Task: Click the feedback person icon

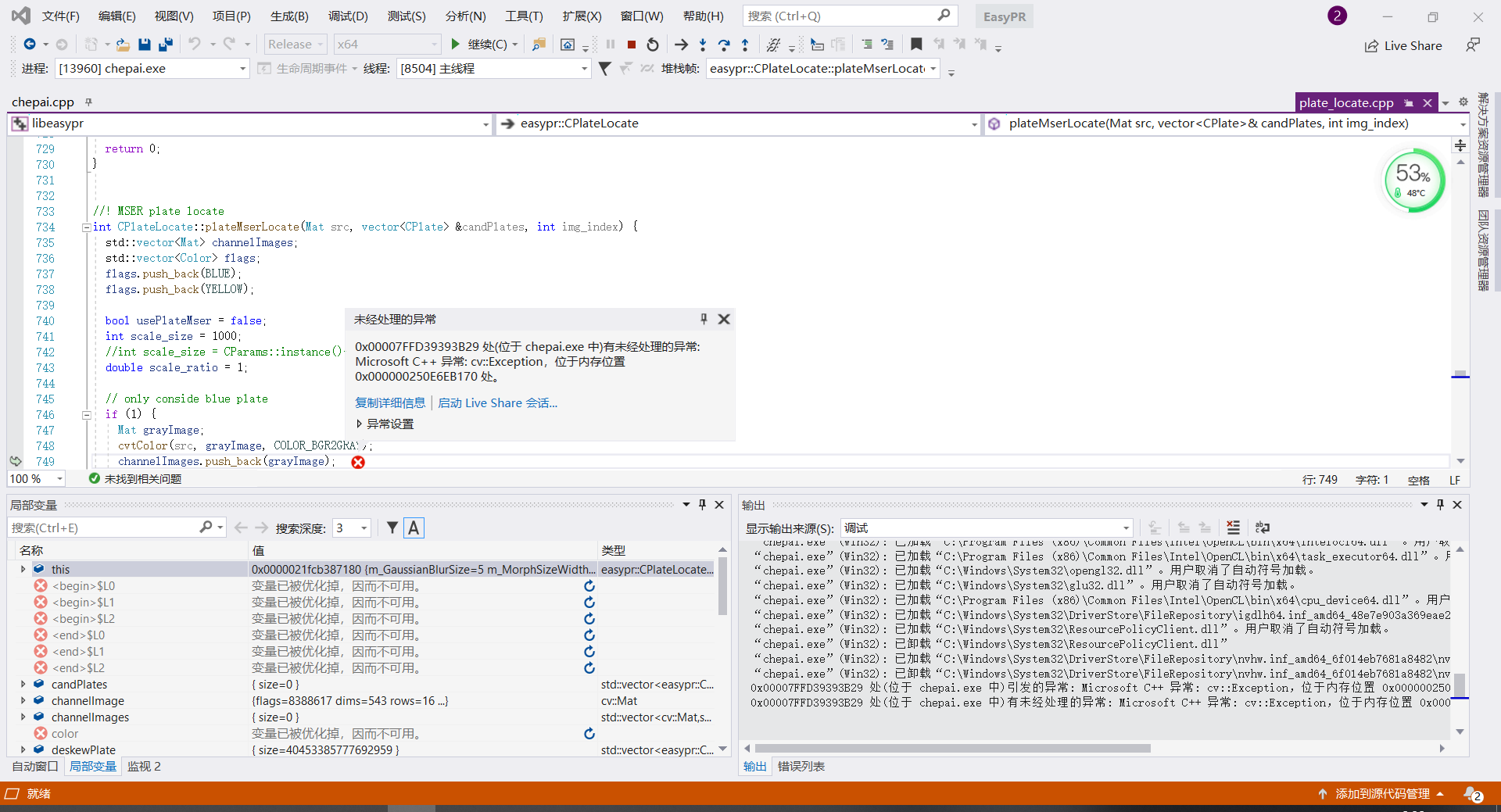Action: coord(1473,45)
